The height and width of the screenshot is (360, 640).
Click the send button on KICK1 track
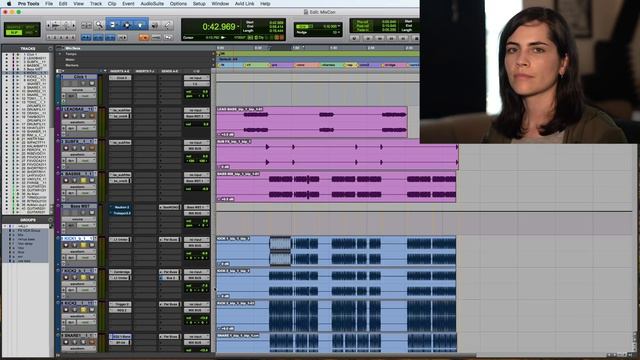coord(170,240)
